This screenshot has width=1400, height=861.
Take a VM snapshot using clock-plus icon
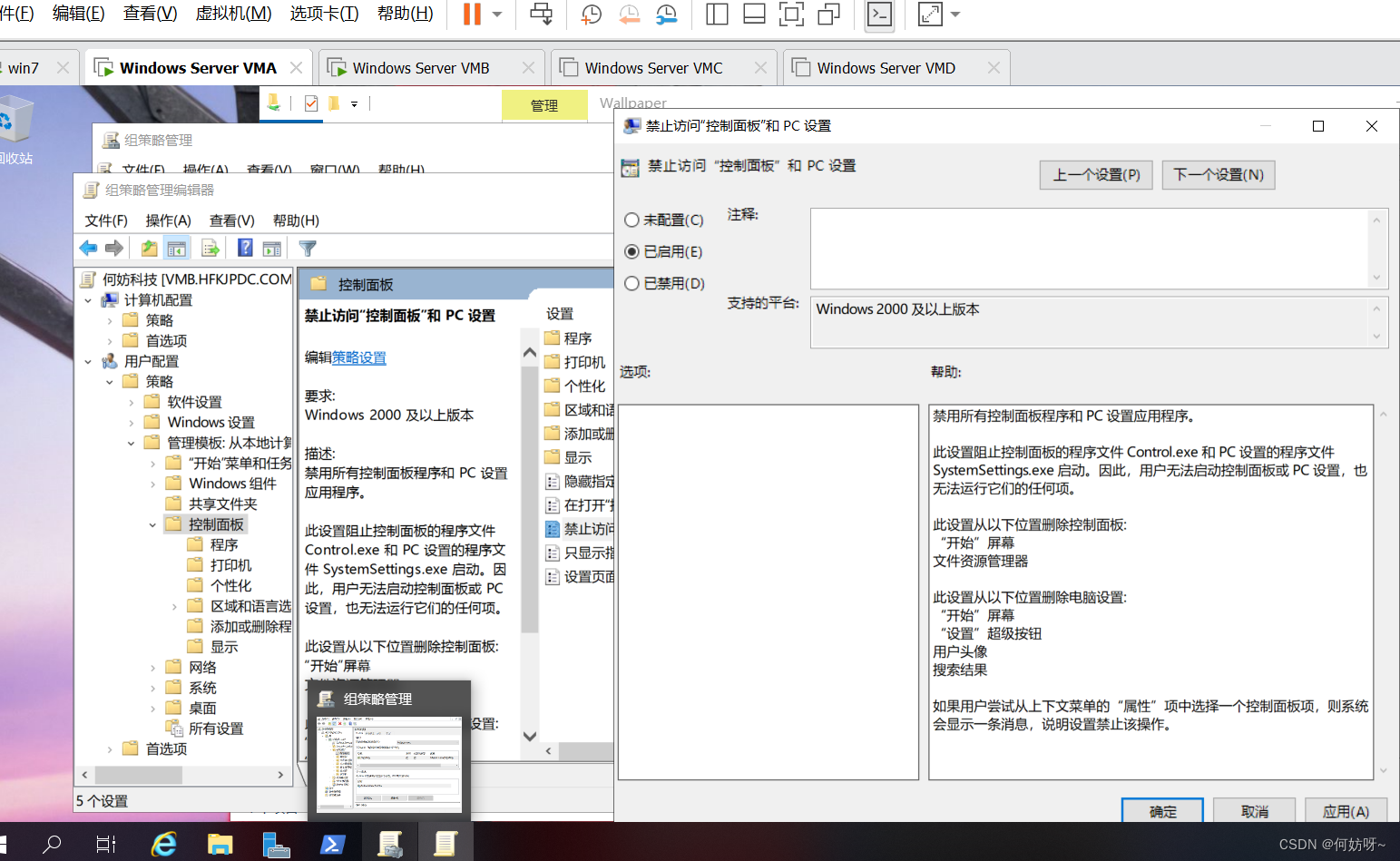click(591, 15)
